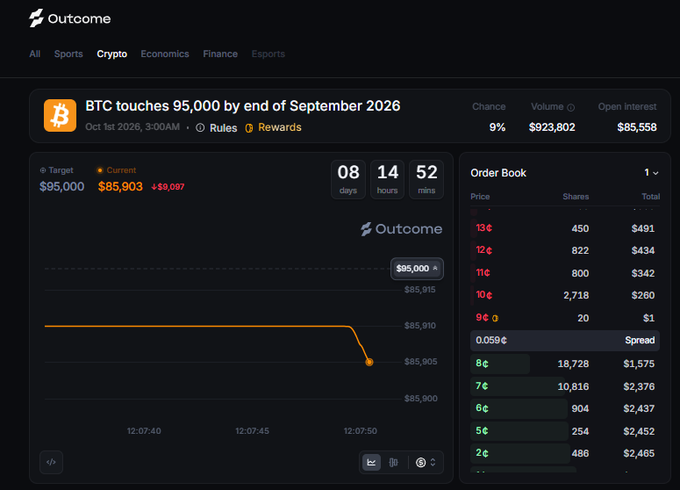Open the Finance category tab

pos(220,54)
